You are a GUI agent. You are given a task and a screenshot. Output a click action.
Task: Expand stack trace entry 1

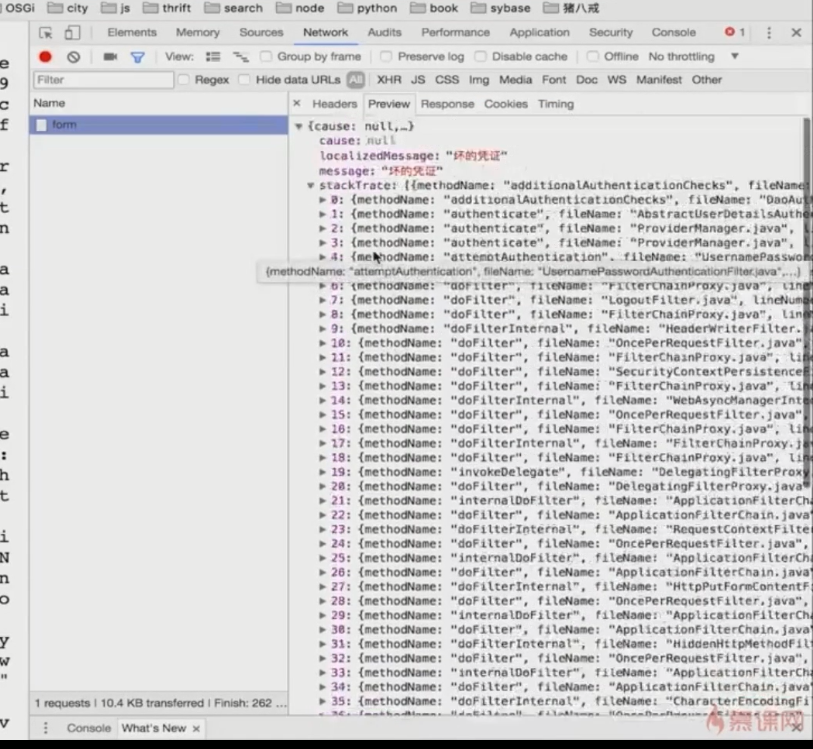tap(323, 214)
